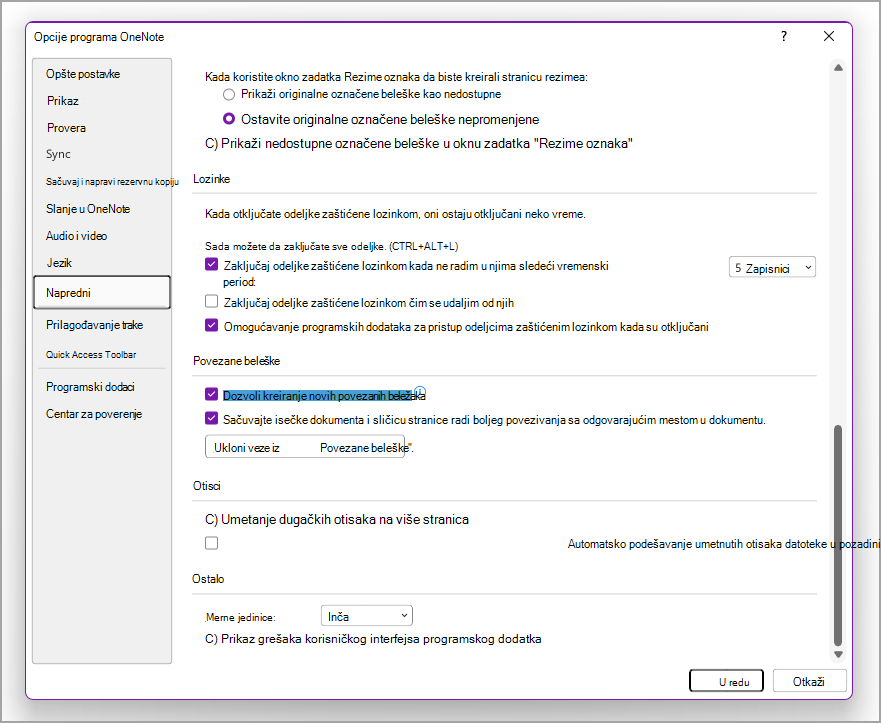Screen dimensions: 881x723
Task: Toggle 'Omogućavanje programskih dodataka' checkbox
Action: [x=211, y=325]
